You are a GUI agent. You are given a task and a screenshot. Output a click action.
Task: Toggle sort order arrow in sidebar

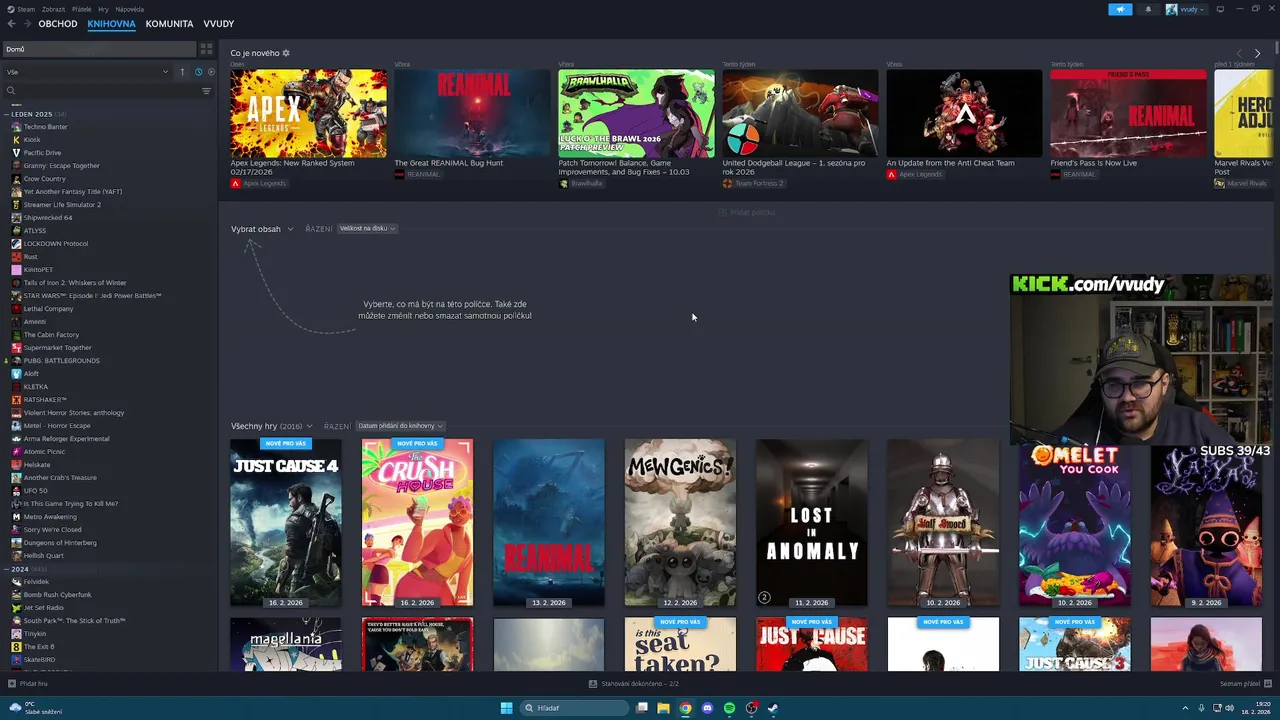coord(182,72)
